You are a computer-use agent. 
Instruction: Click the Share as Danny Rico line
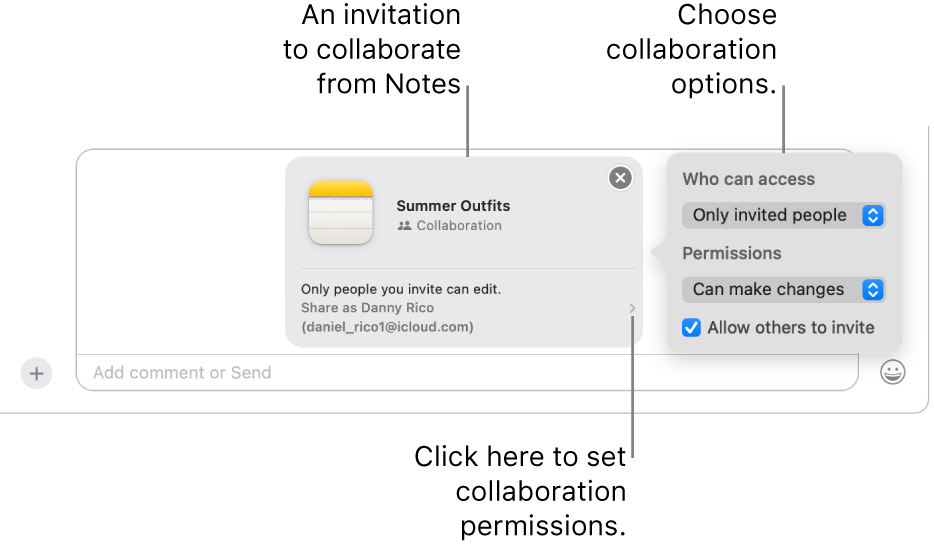pyautogui.click(x=367, y=308)
